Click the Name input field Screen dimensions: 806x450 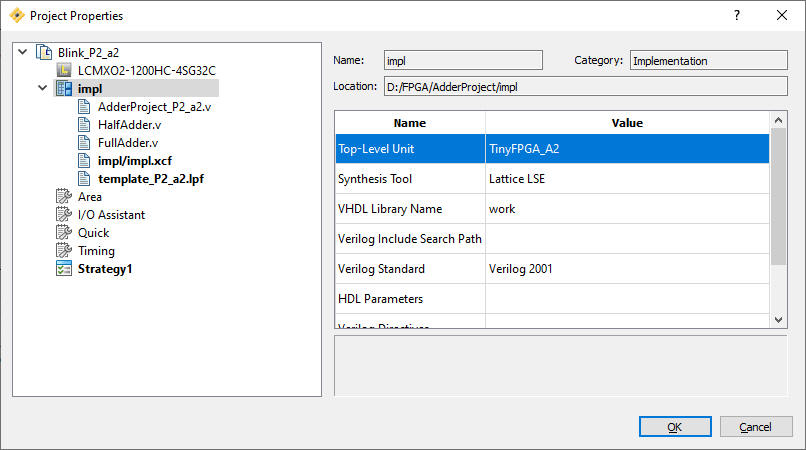click(x=463, y=60)
